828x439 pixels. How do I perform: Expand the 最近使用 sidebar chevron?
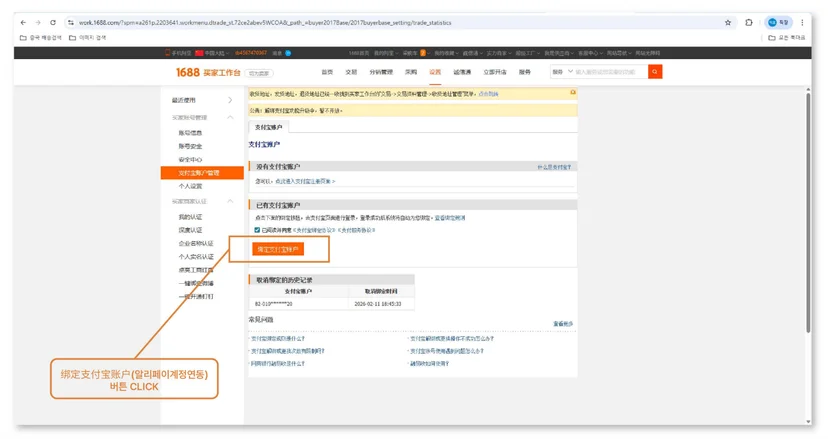[x=230, y=100]
